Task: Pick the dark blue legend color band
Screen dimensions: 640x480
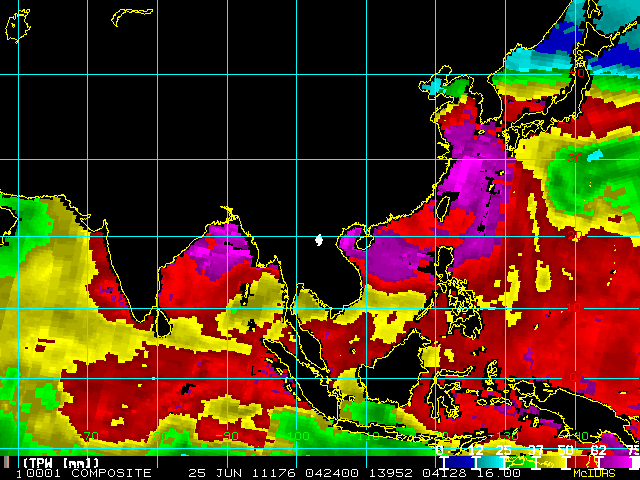Action: 460,462
